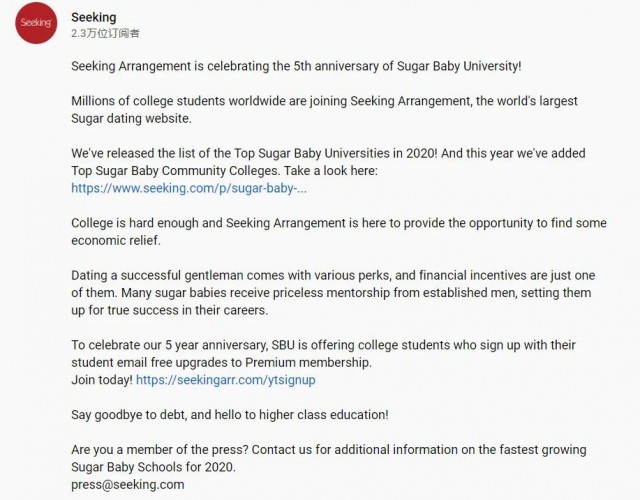The height and width of the screenshot is (500, 640).
Task: Click the 'free upgrades to Premium membership' line
Action: [222, 362]
